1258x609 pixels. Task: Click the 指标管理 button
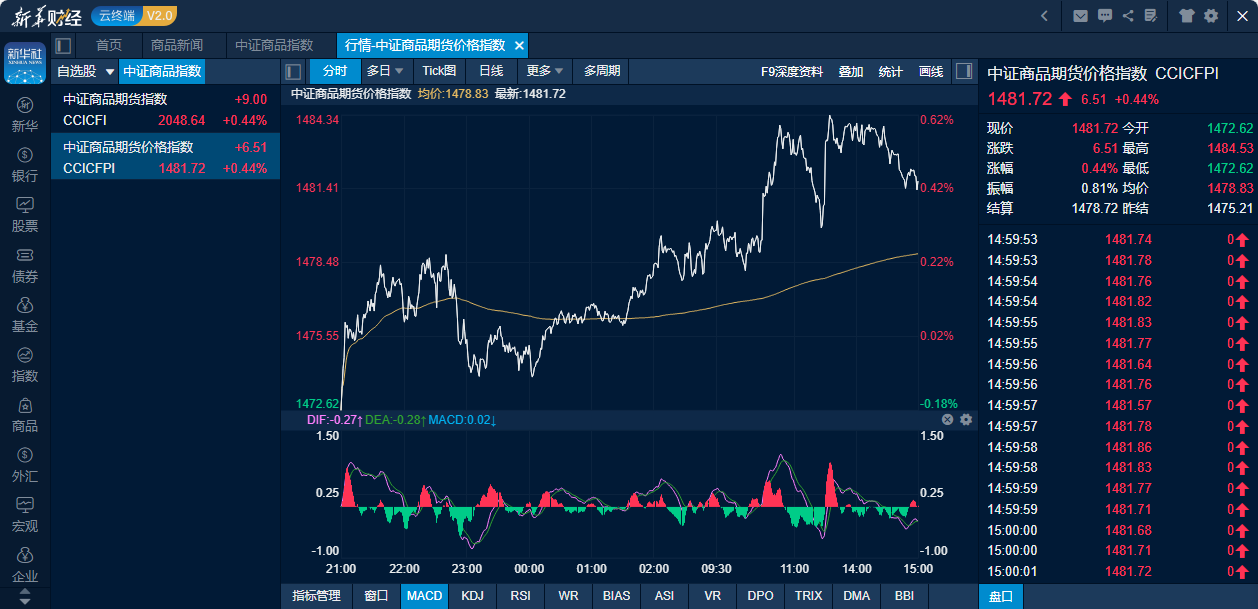click(x=316, y=596)
